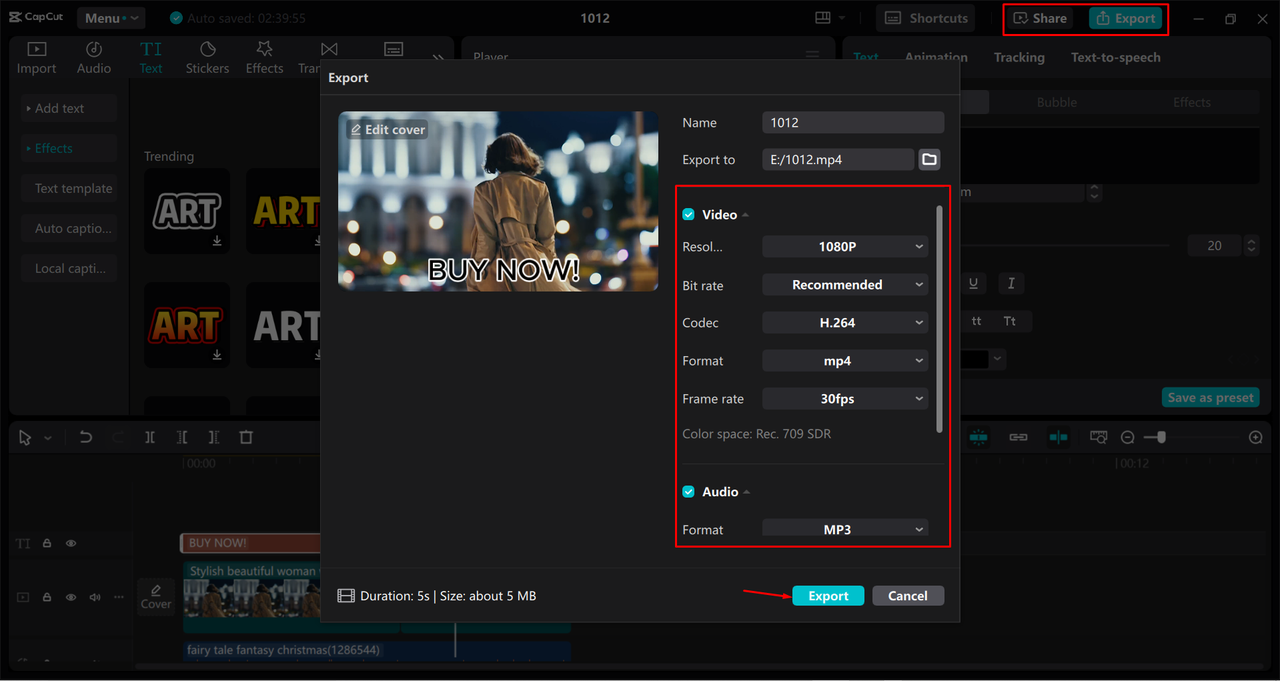Open folder browser next to Export to path
Viewport: 1280px width, 681px height.
(x=929, y=159)
